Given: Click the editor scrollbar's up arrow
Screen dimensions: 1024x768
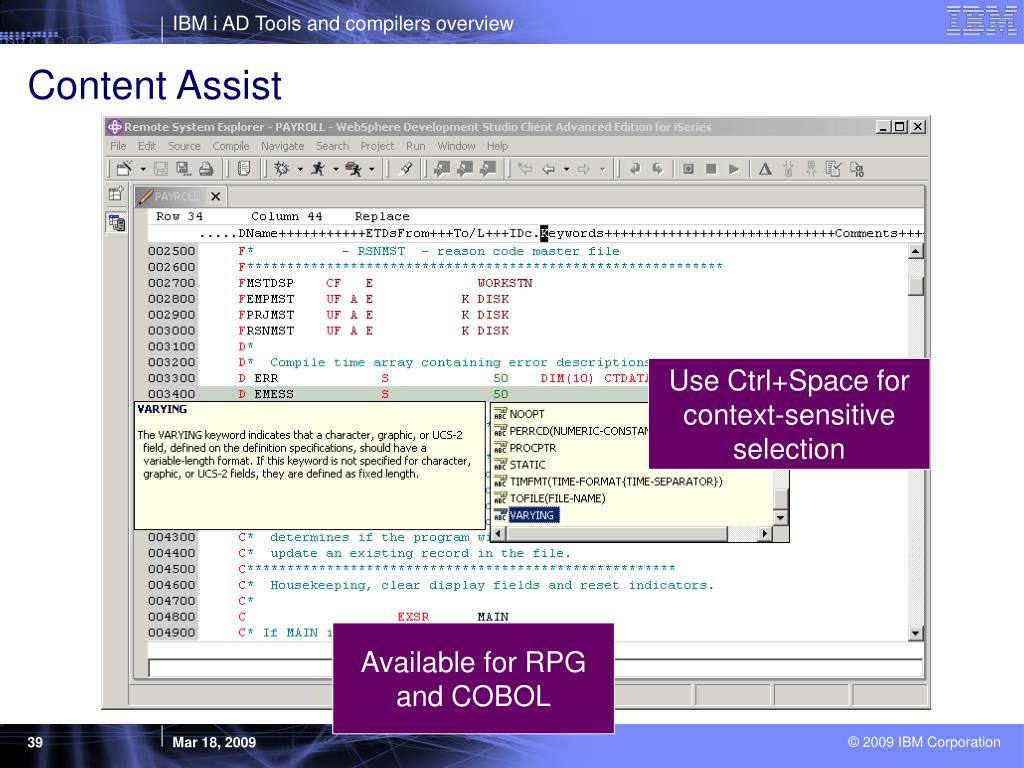Looking at the screenshot, I should click(916, 251).
